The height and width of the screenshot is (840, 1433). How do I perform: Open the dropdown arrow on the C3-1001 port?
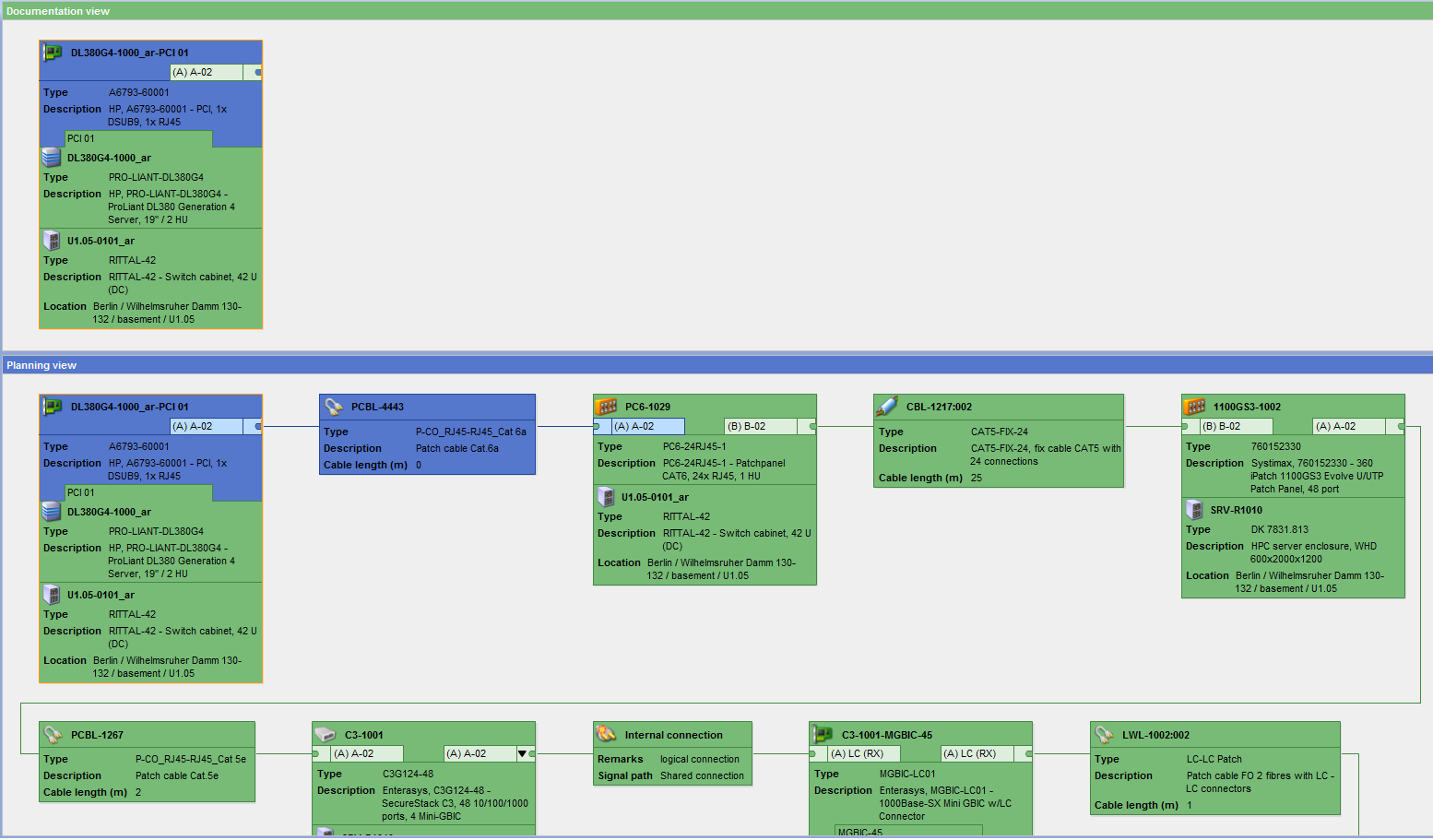pos(522,754)
